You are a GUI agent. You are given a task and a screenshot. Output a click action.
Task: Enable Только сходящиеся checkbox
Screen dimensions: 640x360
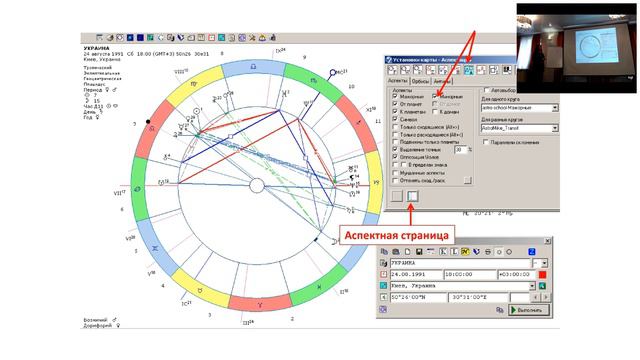tap(395, 127)
